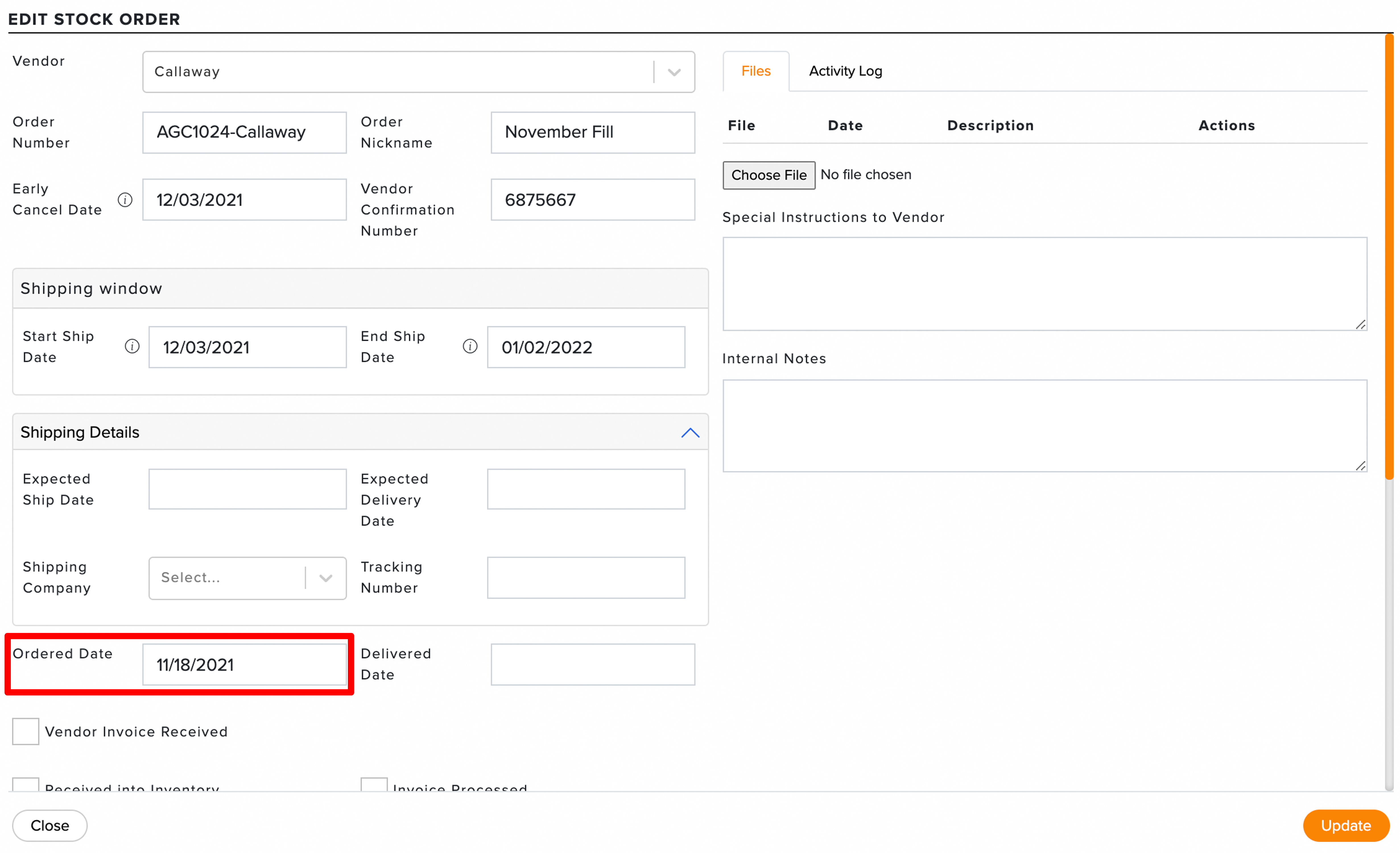Screen dimensions: 1400x853
Task: Click the Expected Delivery Date field
Action: [586, 489]
